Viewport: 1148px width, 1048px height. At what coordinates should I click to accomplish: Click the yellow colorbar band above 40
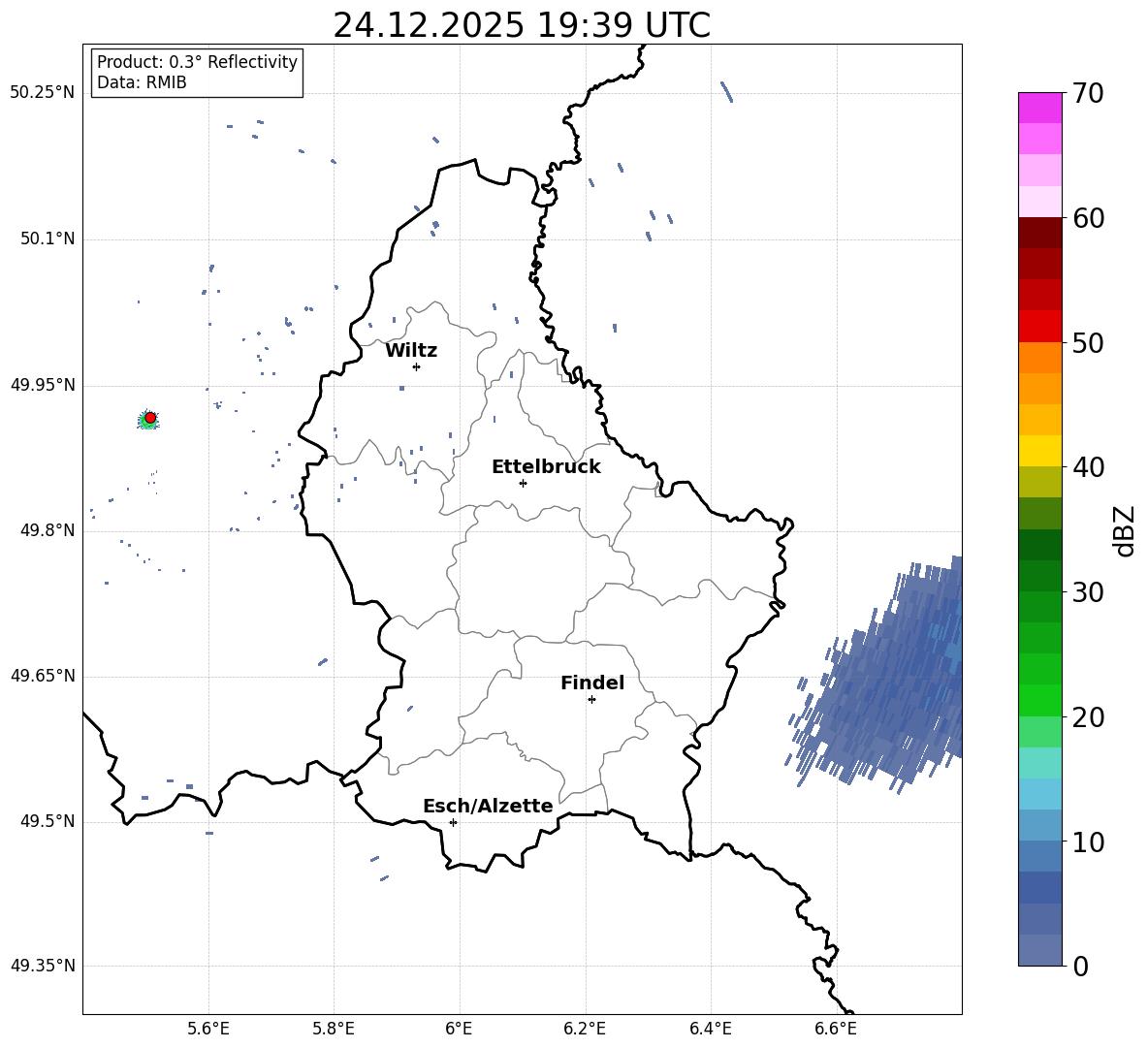pos(1039,451)
